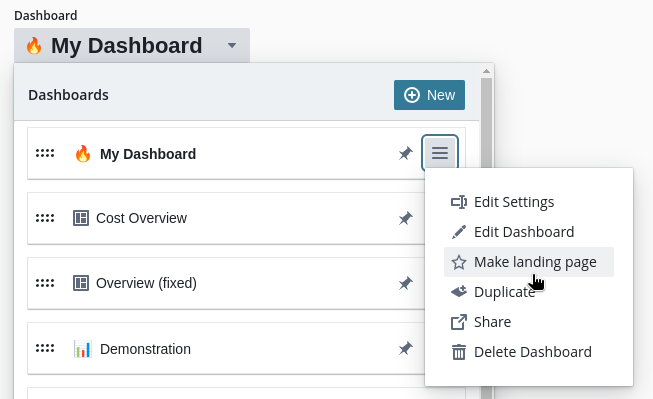
Task: Open the My Dashboard selector dropdown arrow
Action: [232, 45]
